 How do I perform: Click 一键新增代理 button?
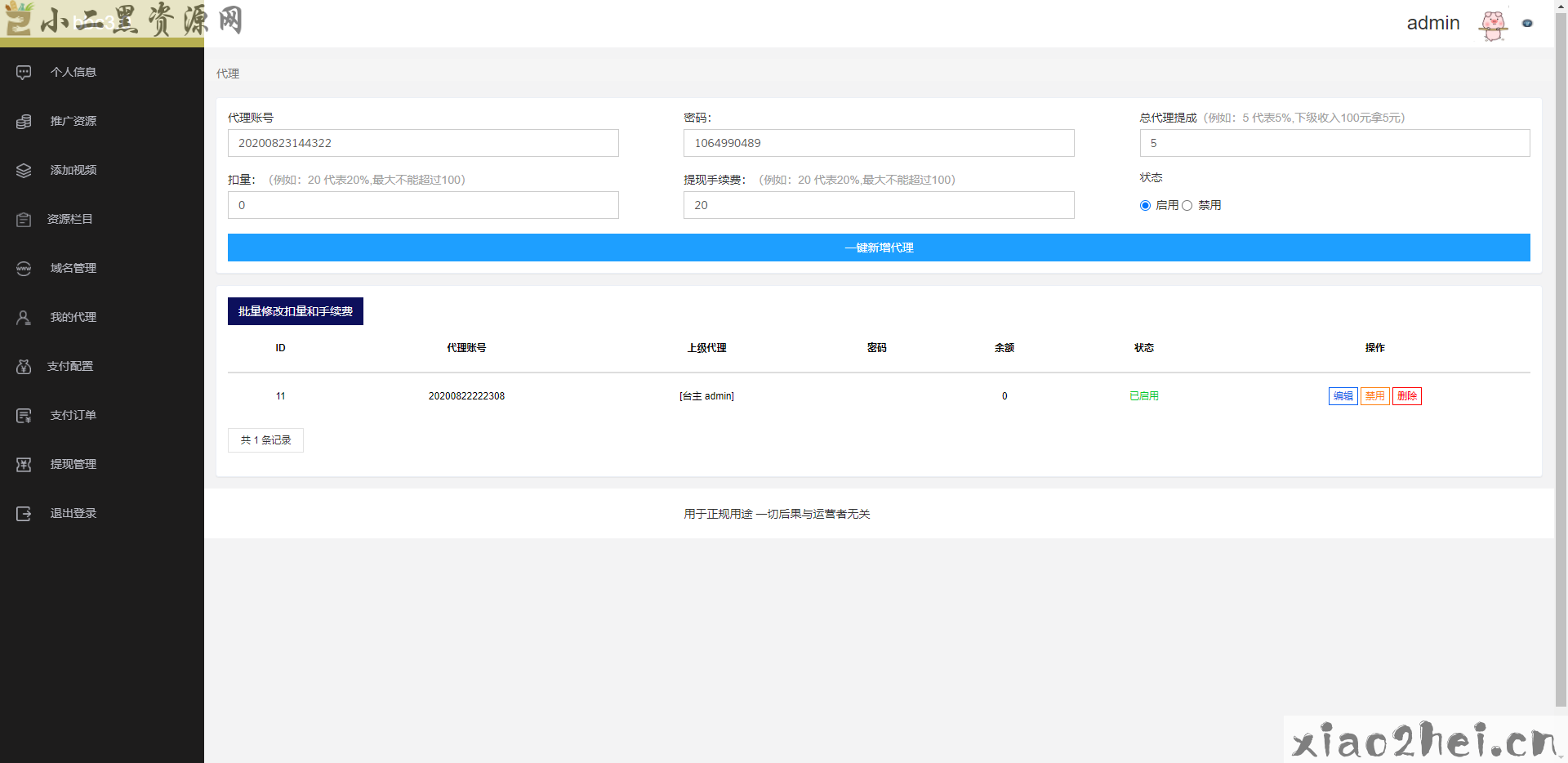click(x=879, y=248)
